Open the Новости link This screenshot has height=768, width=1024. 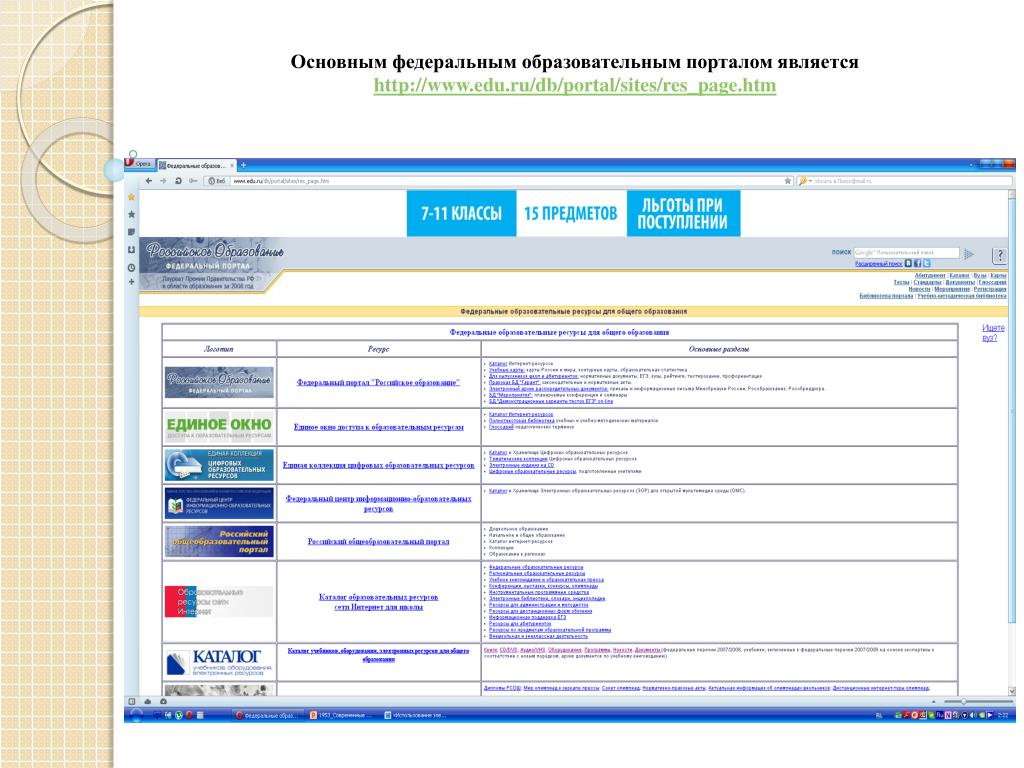[919, 289]
